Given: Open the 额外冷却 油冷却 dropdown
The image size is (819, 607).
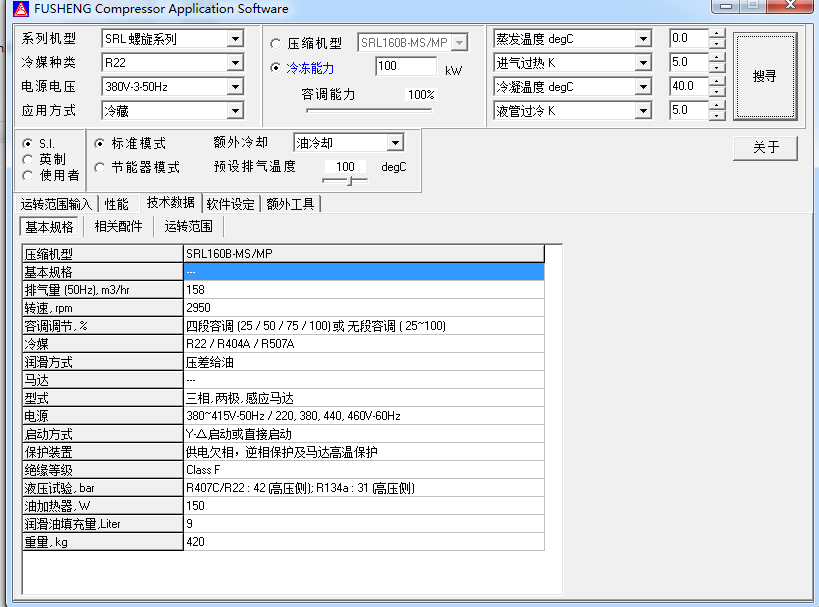Looking at the screenshot, I should (x=395, y=143).
